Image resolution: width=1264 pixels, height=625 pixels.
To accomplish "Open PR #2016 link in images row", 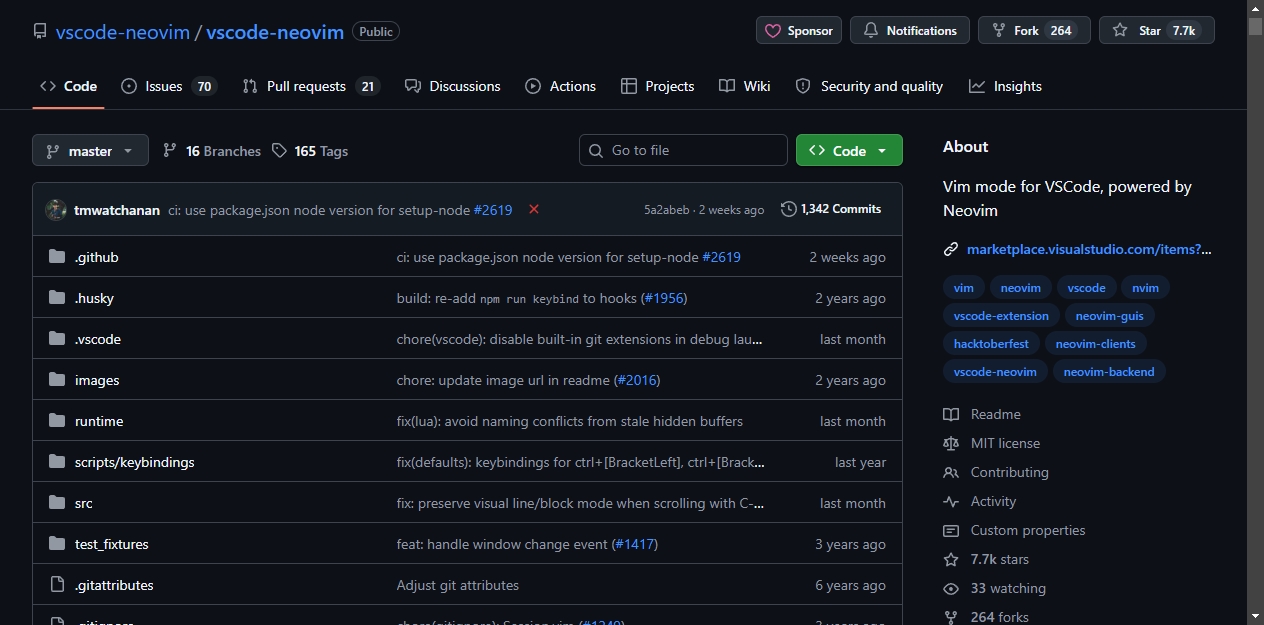I will coord(637,380).
